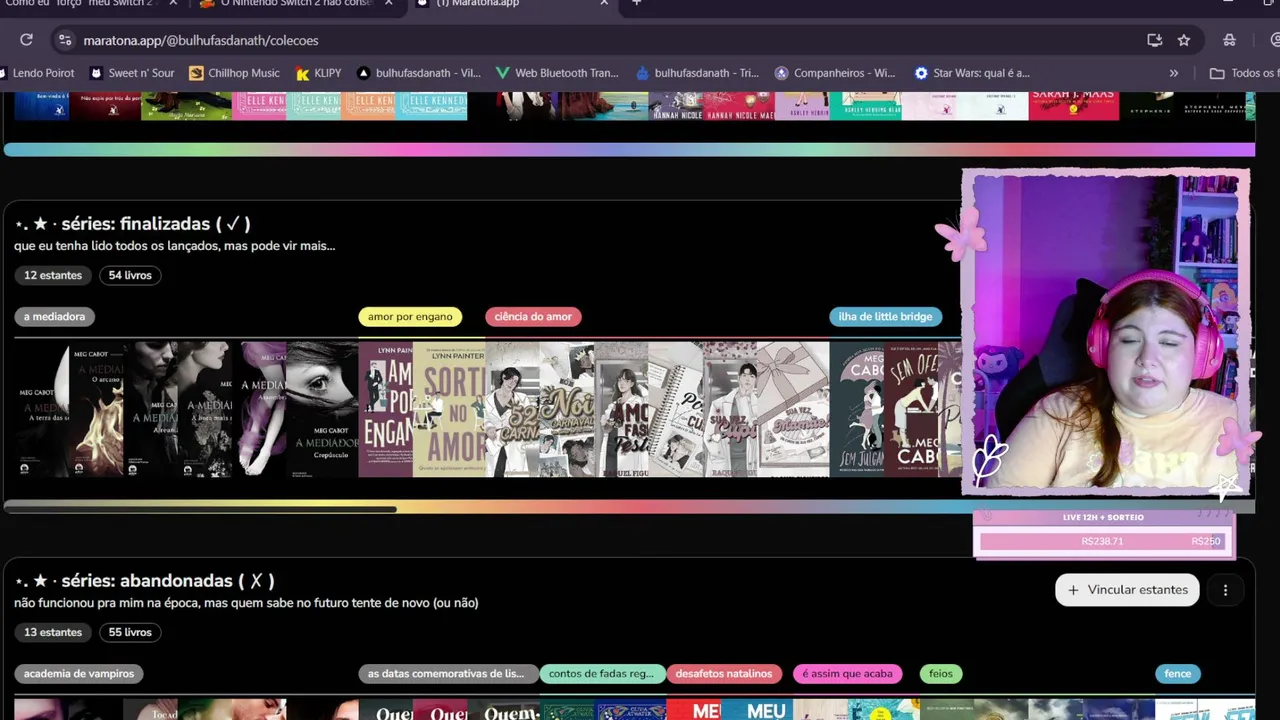The width and height of the screenshot is (1280, 720).
Task: Click the 'Vincular estantes' button
Action: pyautogui.click(x=1127, y=590)
